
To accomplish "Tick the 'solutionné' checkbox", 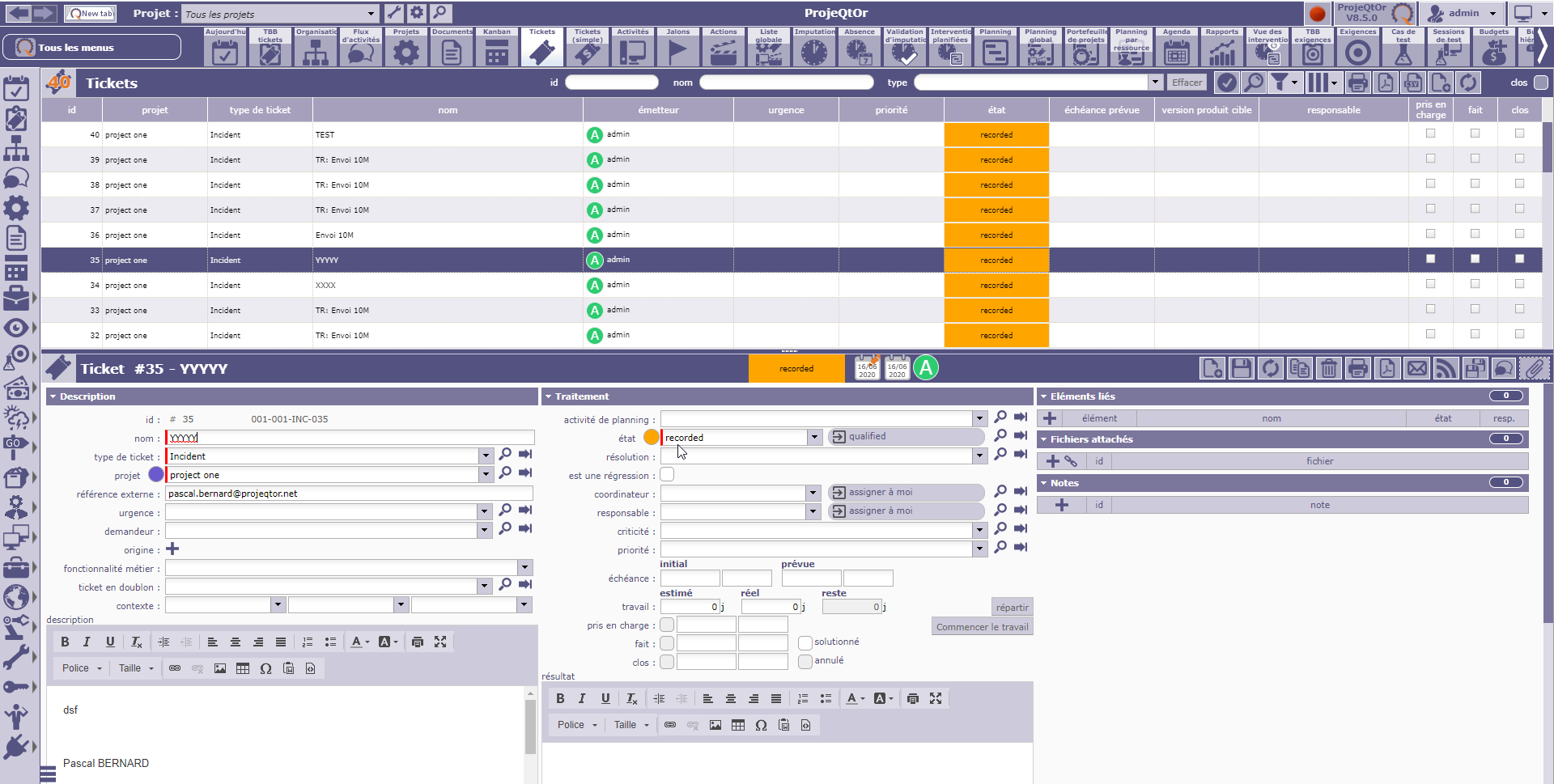I will pos(805,642).
